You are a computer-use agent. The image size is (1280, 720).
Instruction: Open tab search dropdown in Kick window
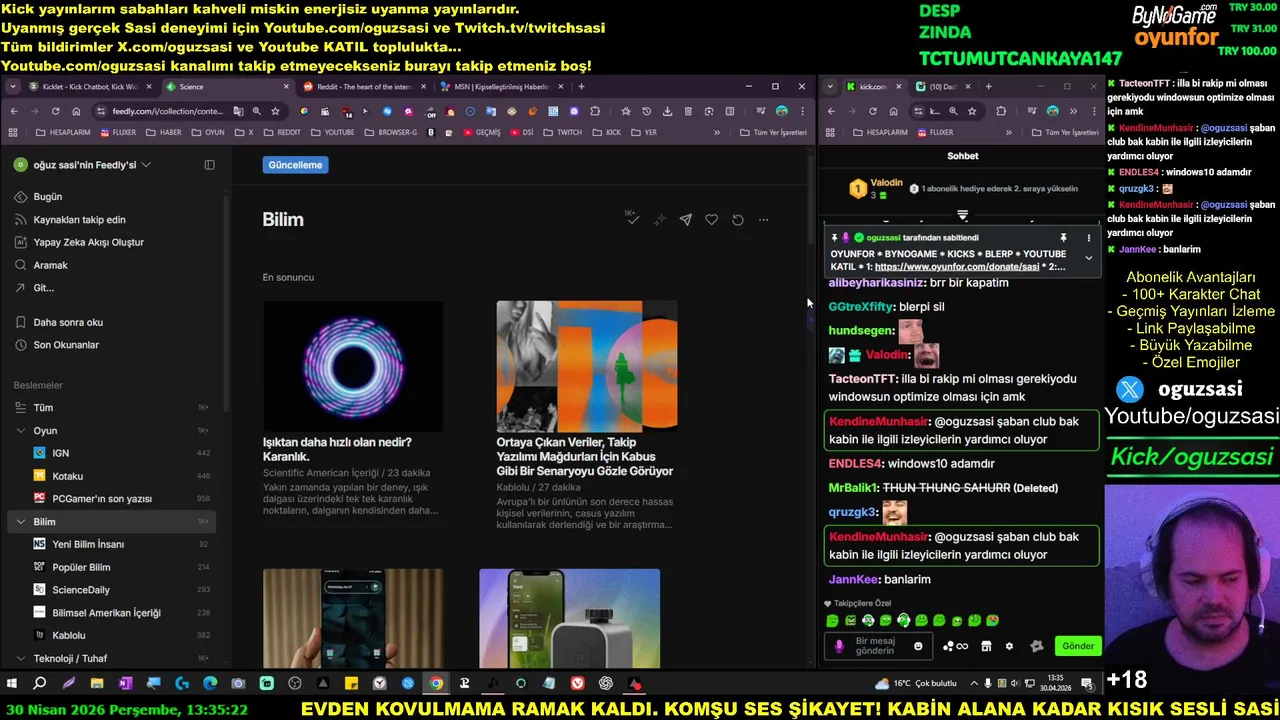pyautogui.click(x=830, y=87)
